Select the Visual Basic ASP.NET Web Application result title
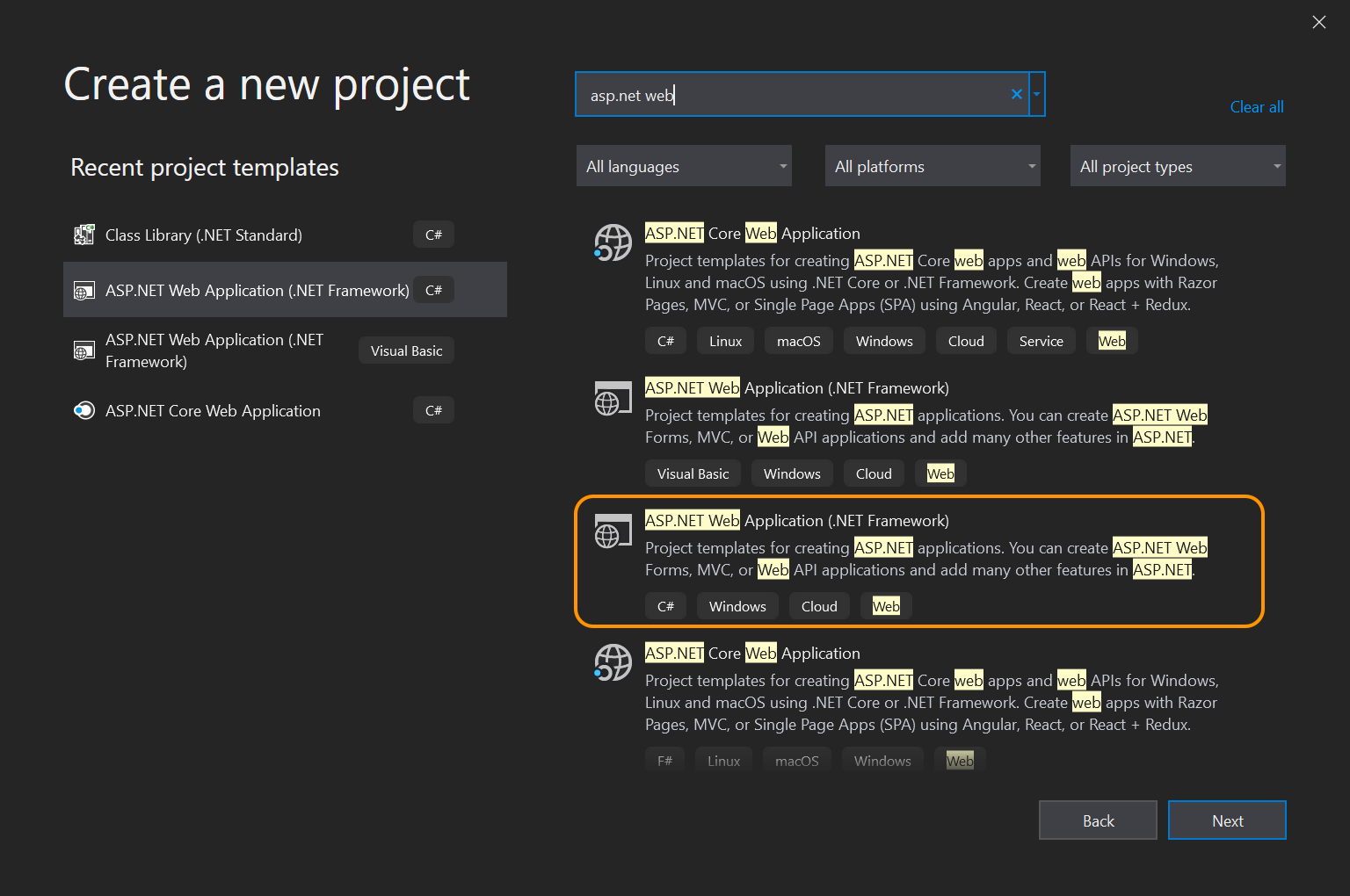The height and width of the screenshot is (896, 1350). [x=797, y=388]
